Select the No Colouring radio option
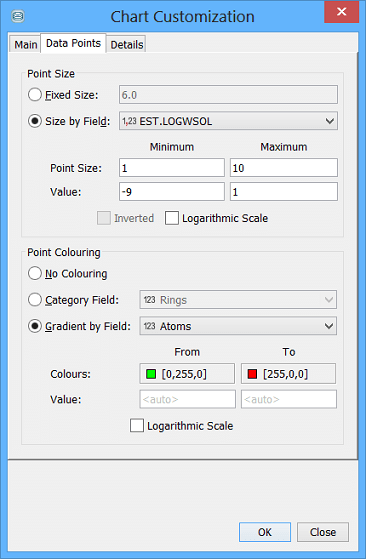 coord(35,273)
